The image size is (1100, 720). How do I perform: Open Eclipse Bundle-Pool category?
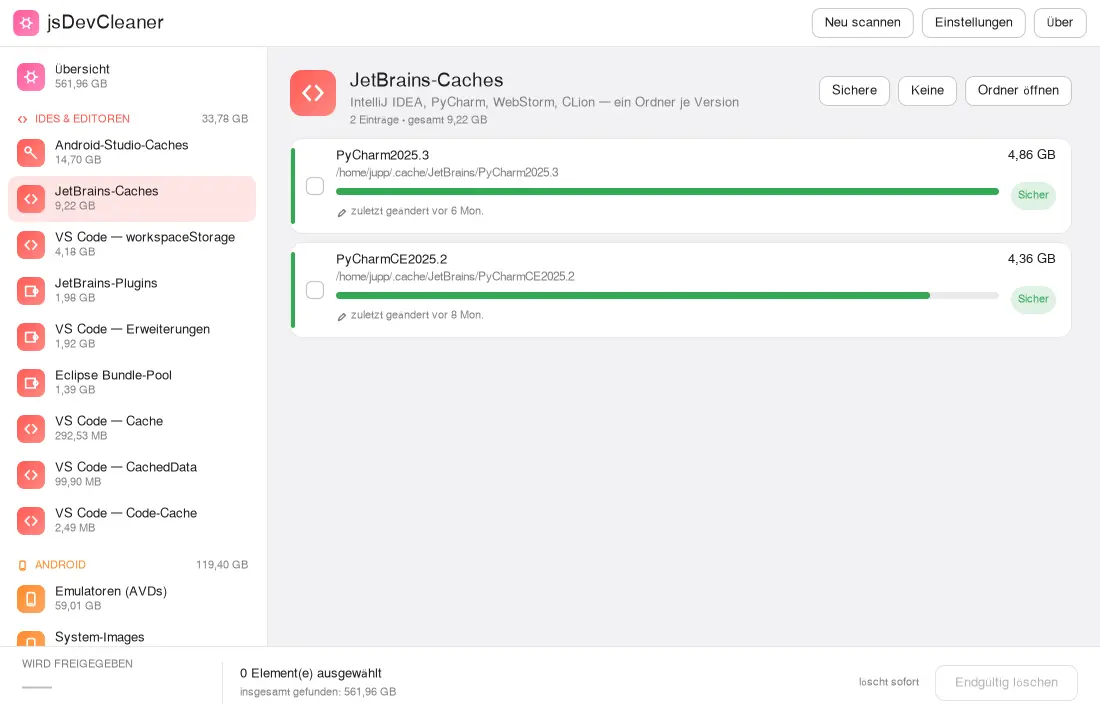coord(132,382)
